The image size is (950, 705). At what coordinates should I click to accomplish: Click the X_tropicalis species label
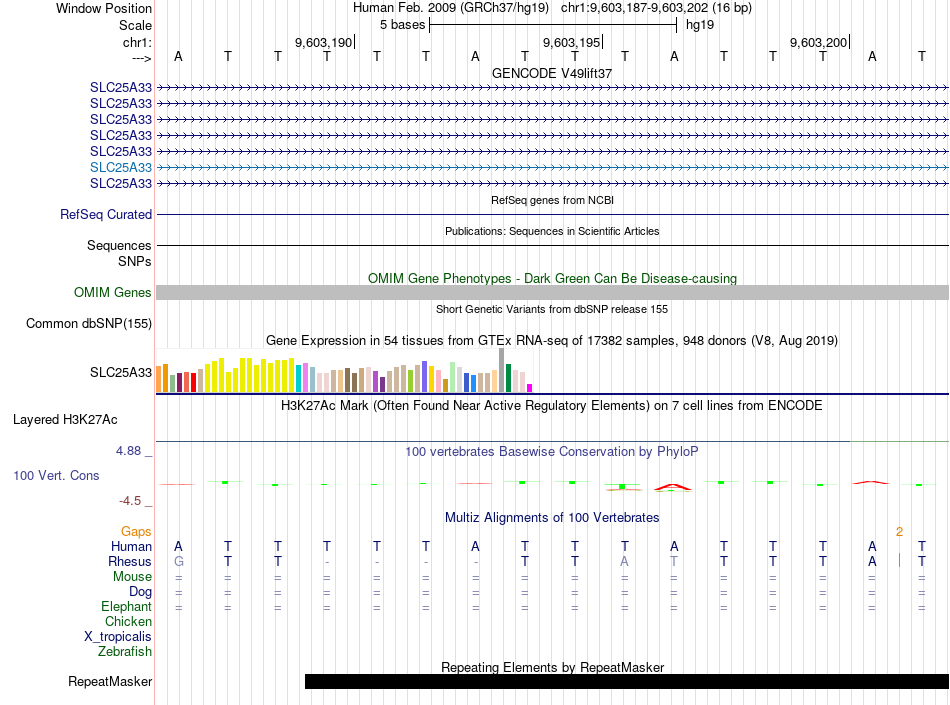118,637
